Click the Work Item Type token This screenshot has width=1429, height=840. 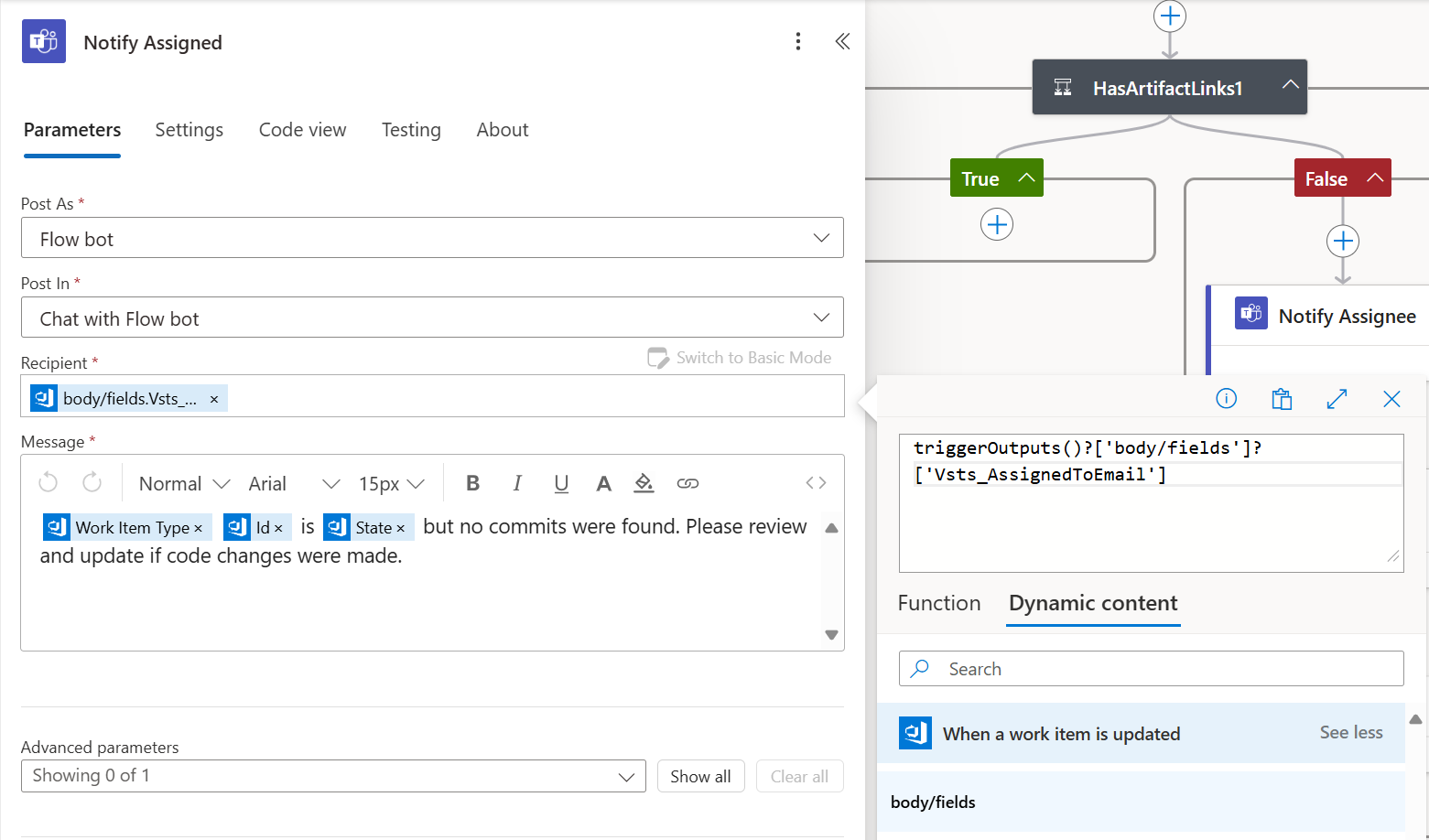(127, 527)
